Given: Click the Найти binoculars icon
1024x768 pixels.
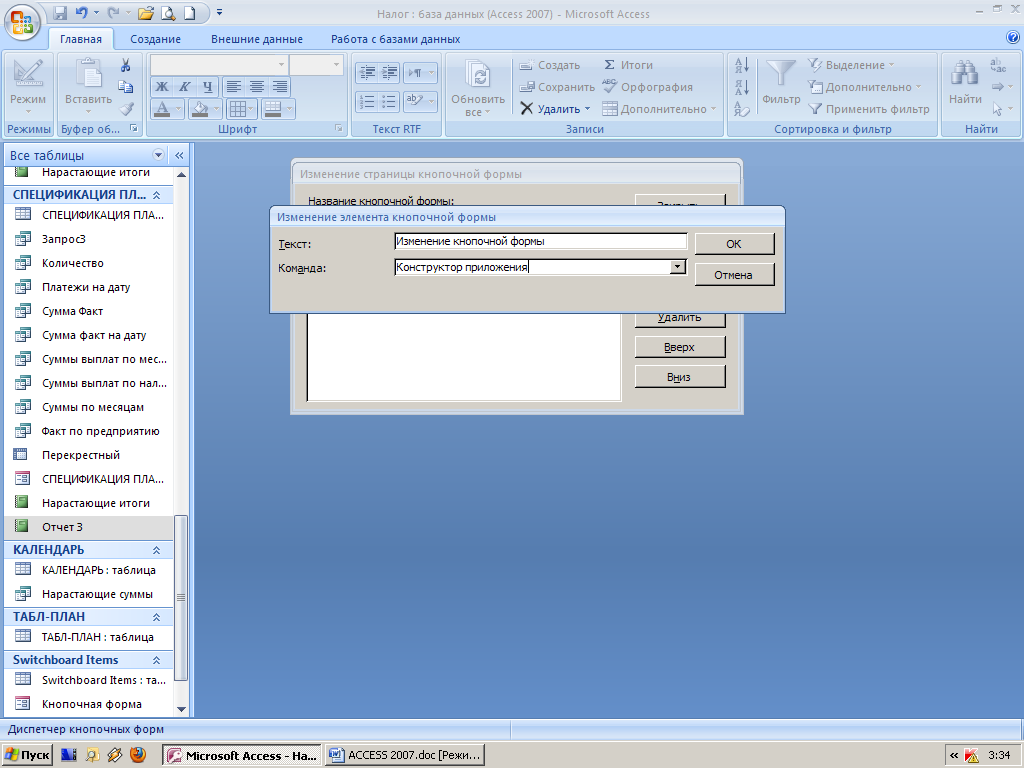Looking at the screenshot, I should click(x=965, y=74).
